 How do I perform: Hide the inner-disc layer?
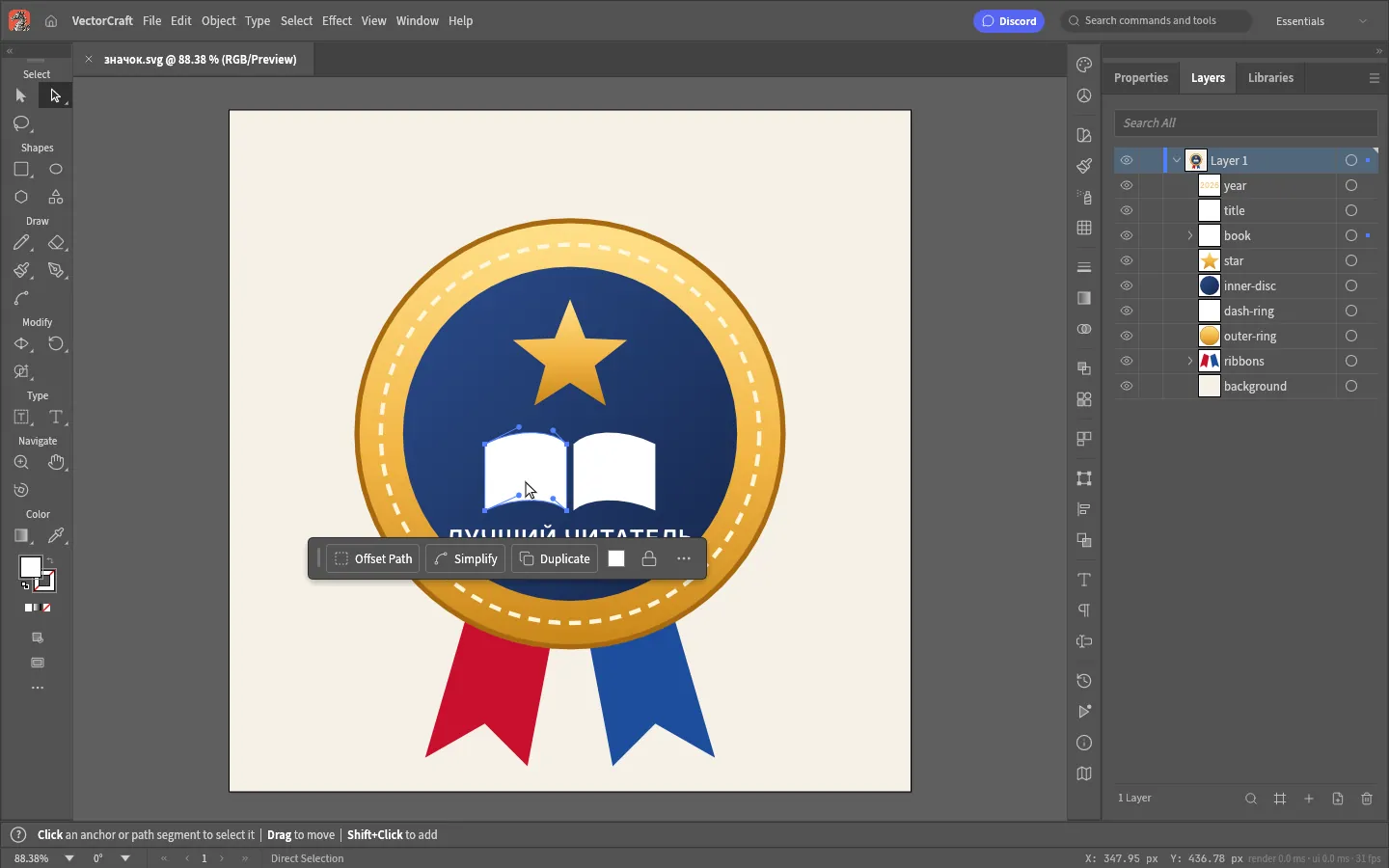click(1127, 285)
